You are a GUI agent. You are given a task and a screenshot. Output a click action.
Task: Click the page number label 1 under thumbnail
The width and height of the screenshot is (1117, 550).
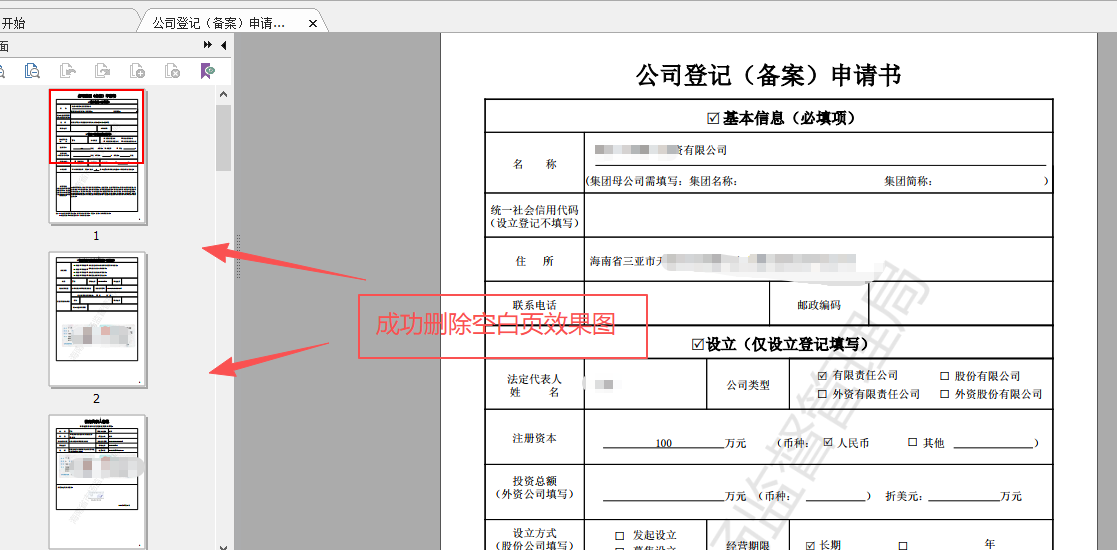pos(96,236)
